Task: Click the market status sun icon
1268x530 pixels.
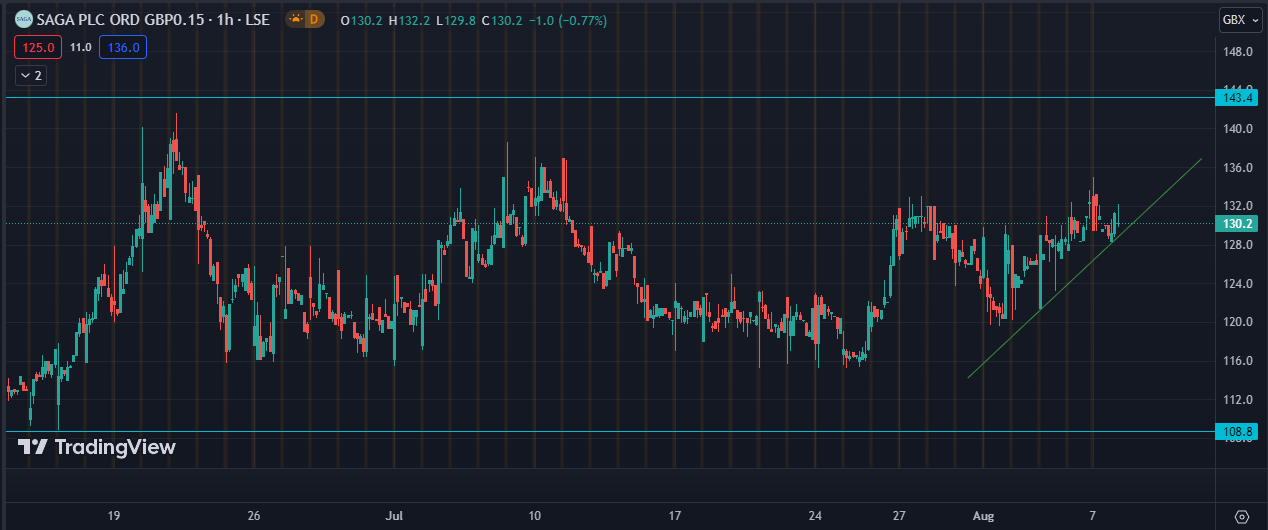Action: coord(295,19)
